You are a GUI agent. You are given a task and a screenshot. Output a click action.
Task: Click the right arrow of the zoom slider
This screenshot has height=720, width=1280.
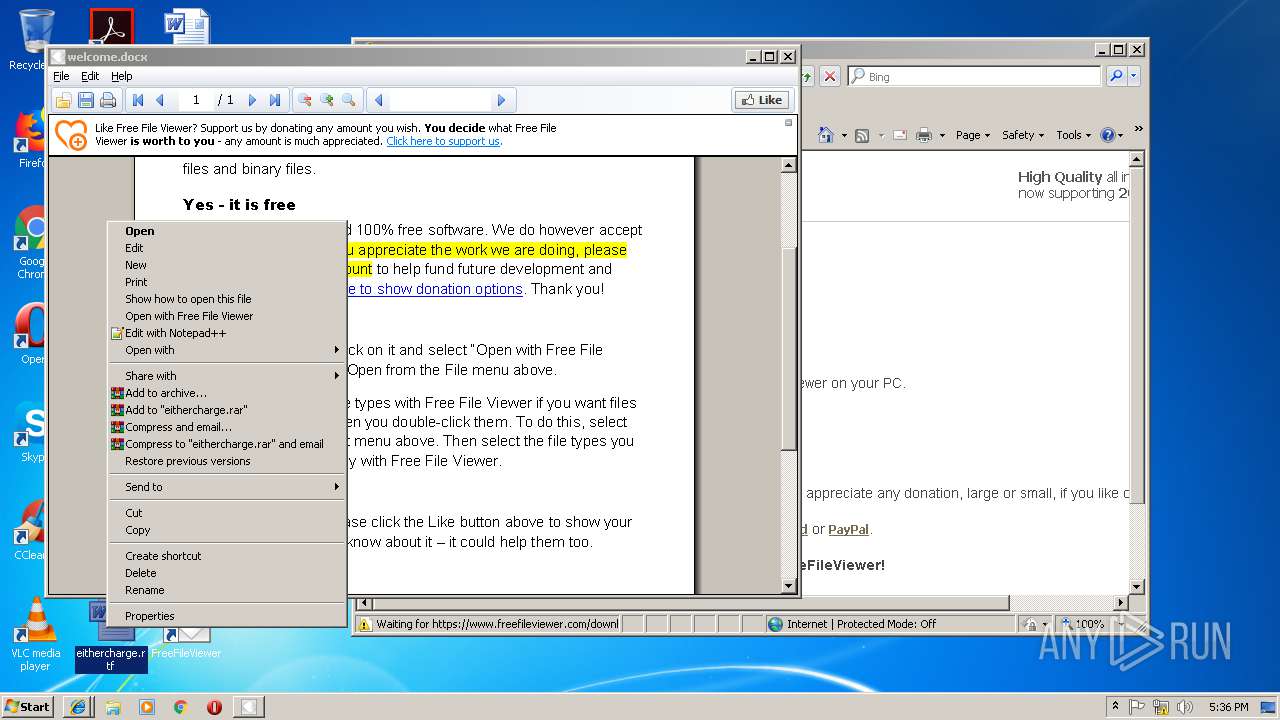tap(501, 100)
